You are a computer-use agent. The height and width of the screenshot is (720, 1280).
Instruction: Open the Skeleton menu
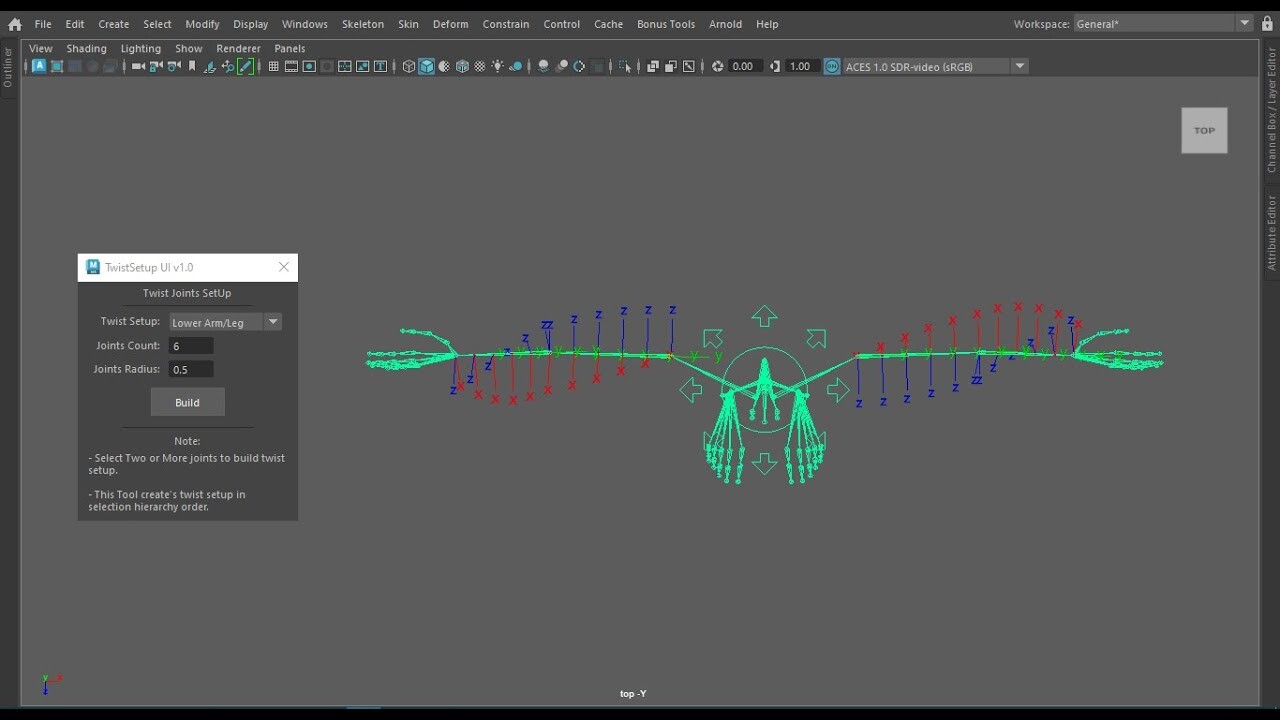click(362, 24)
